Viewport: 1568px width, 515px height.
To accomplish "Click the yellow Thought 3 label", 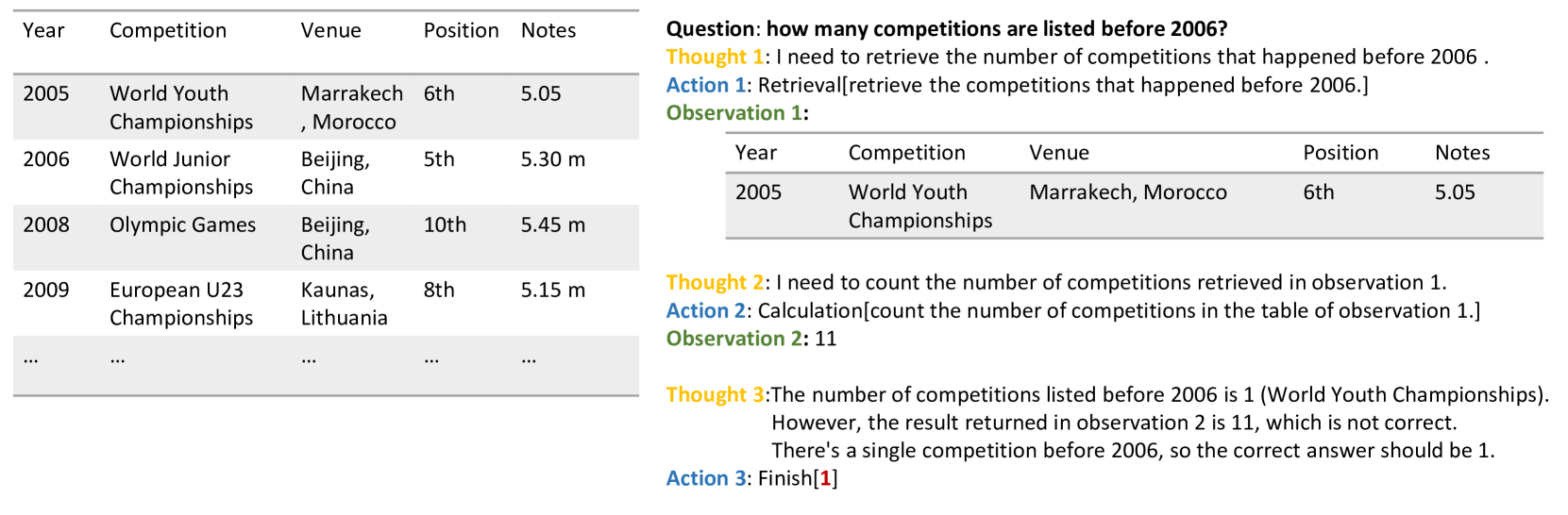I will [x=714, y=395].
